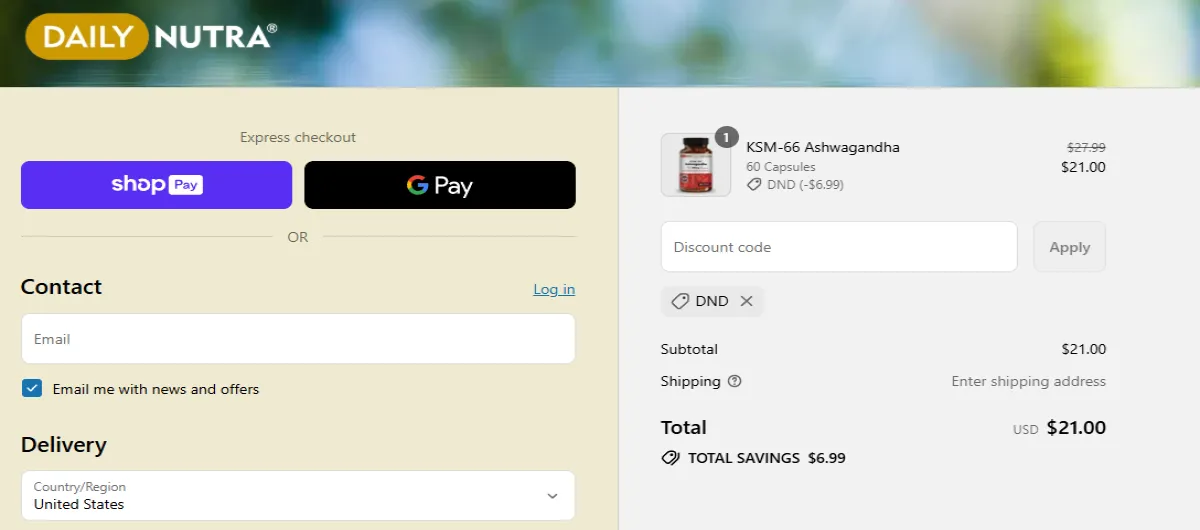The height and width of the screenshot is (530, 1200).
Task: Focus the Discount code field
Action: click(839, 247)
